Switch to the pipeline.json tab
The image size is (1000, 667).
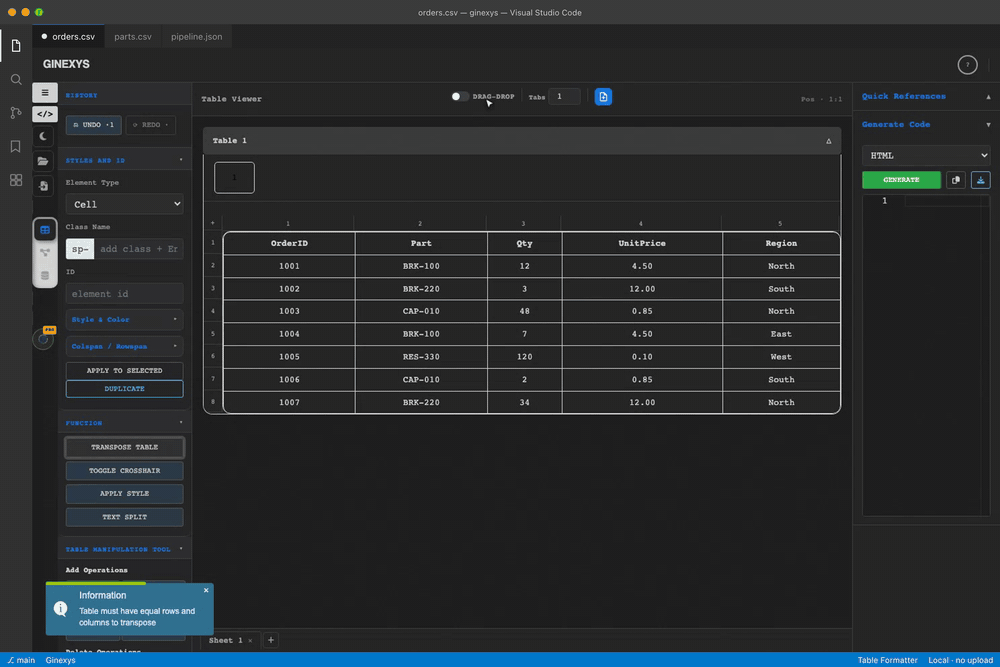point(196,36)
